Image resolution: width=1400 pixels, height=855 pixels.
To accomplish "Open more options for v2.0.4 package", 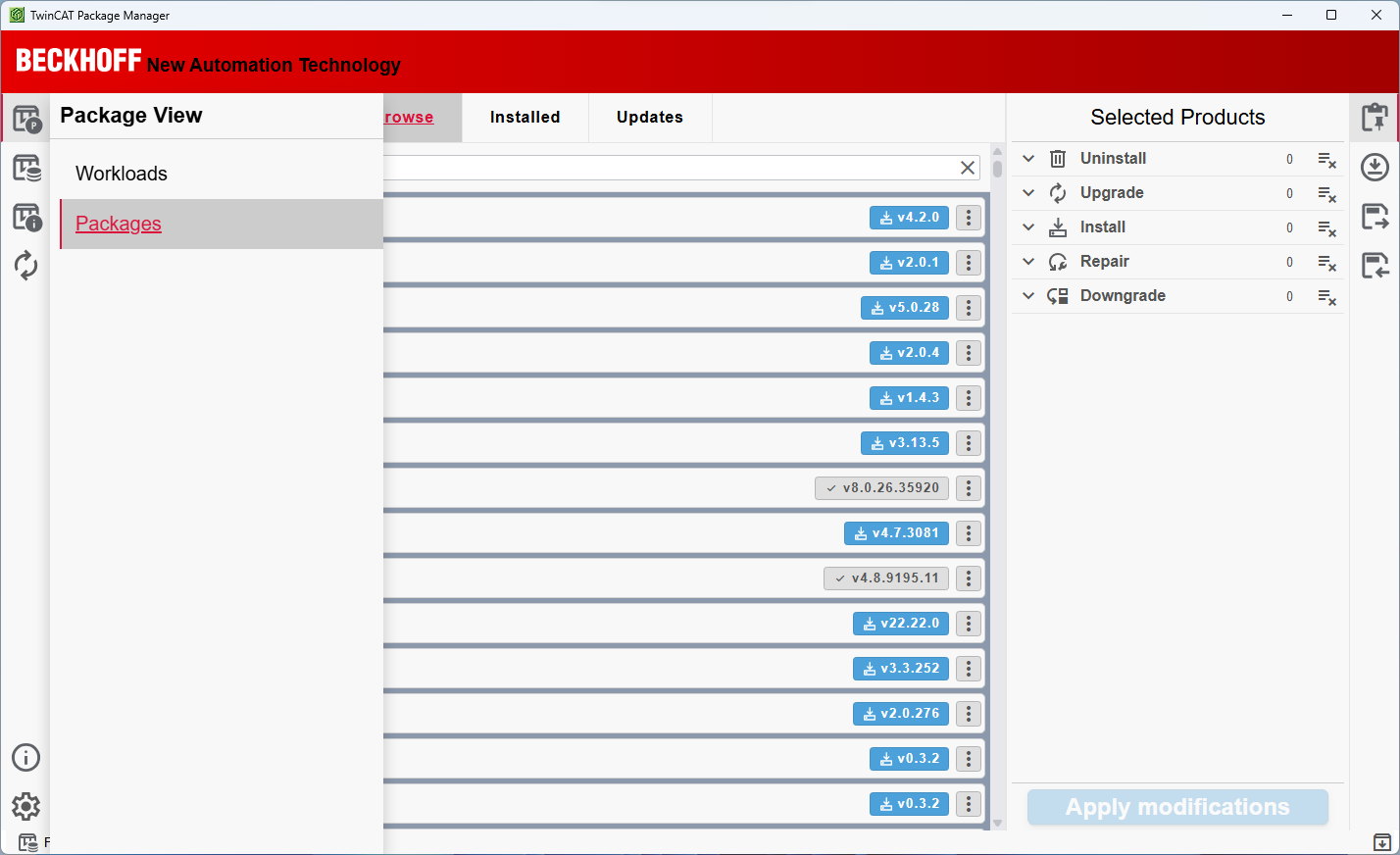I will tap(969, 353).
